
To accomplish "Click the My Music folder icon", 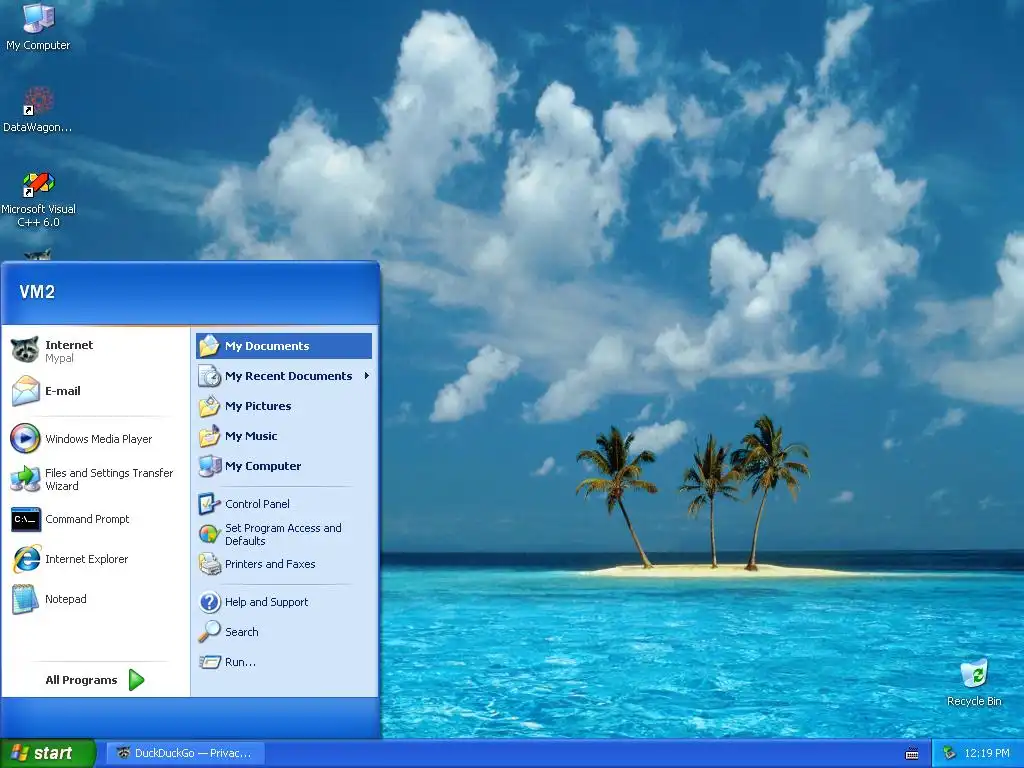I will pos(210,436).
